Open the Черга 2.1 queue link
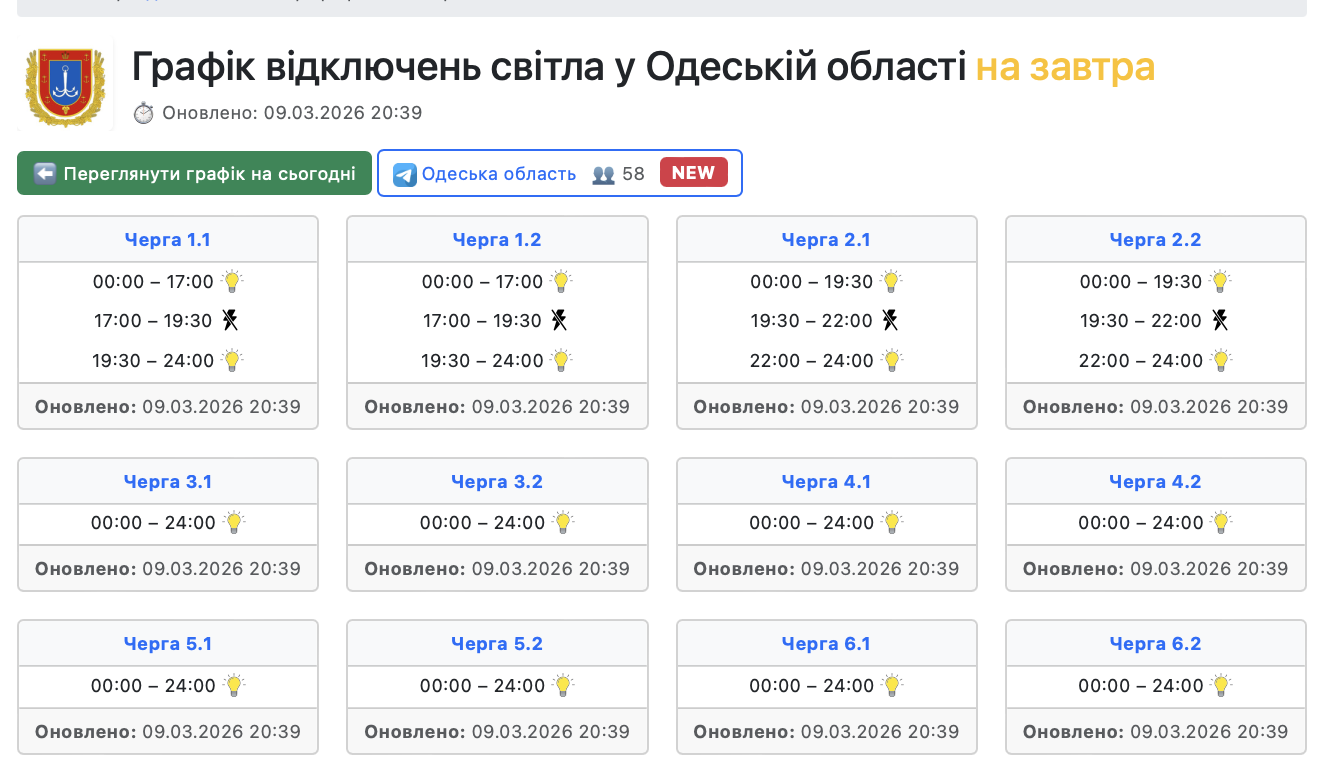 (x=826, y=240)
